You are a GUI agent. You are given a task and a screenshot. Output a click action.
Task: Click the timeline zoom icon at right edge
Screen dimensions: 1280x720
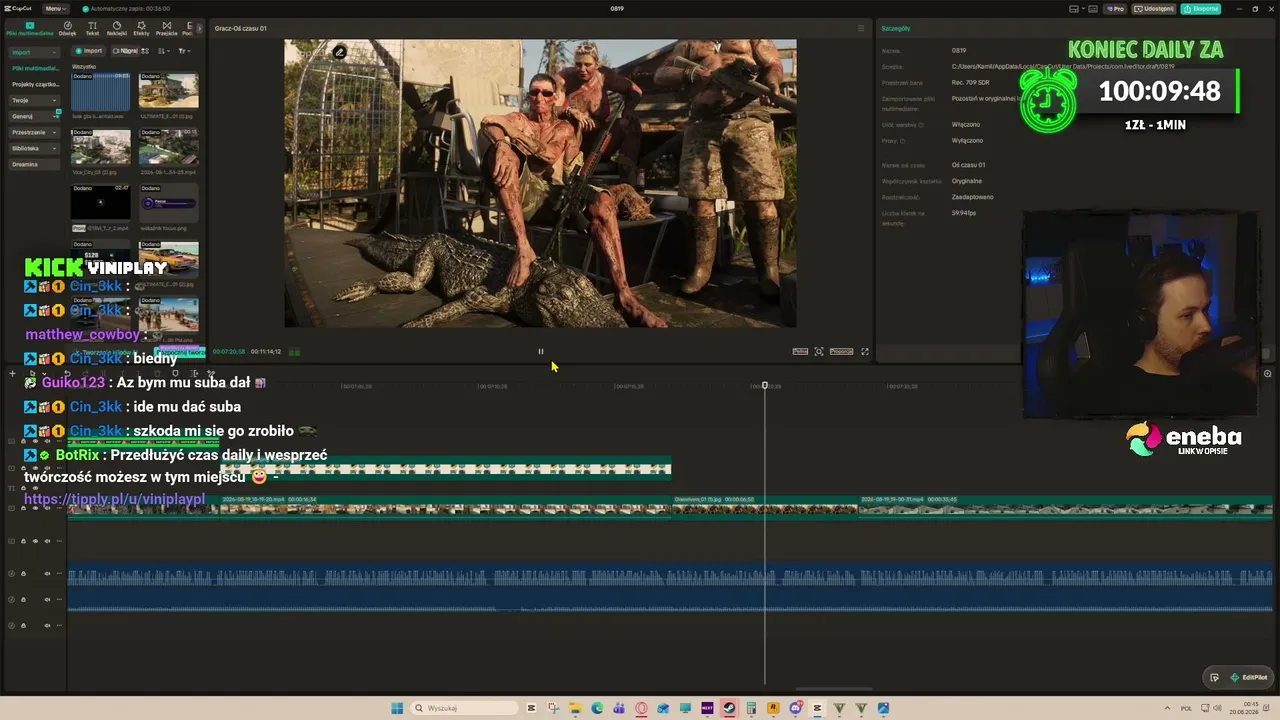(1267, 374)
